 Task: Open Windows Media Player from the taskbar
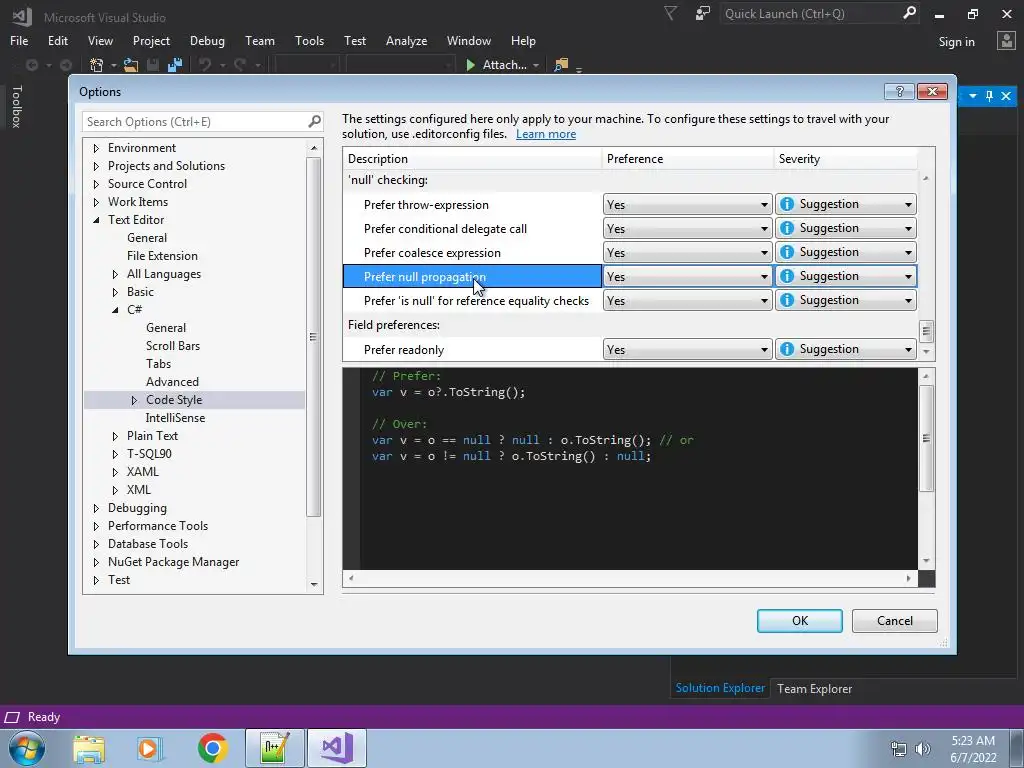point(148,748)
